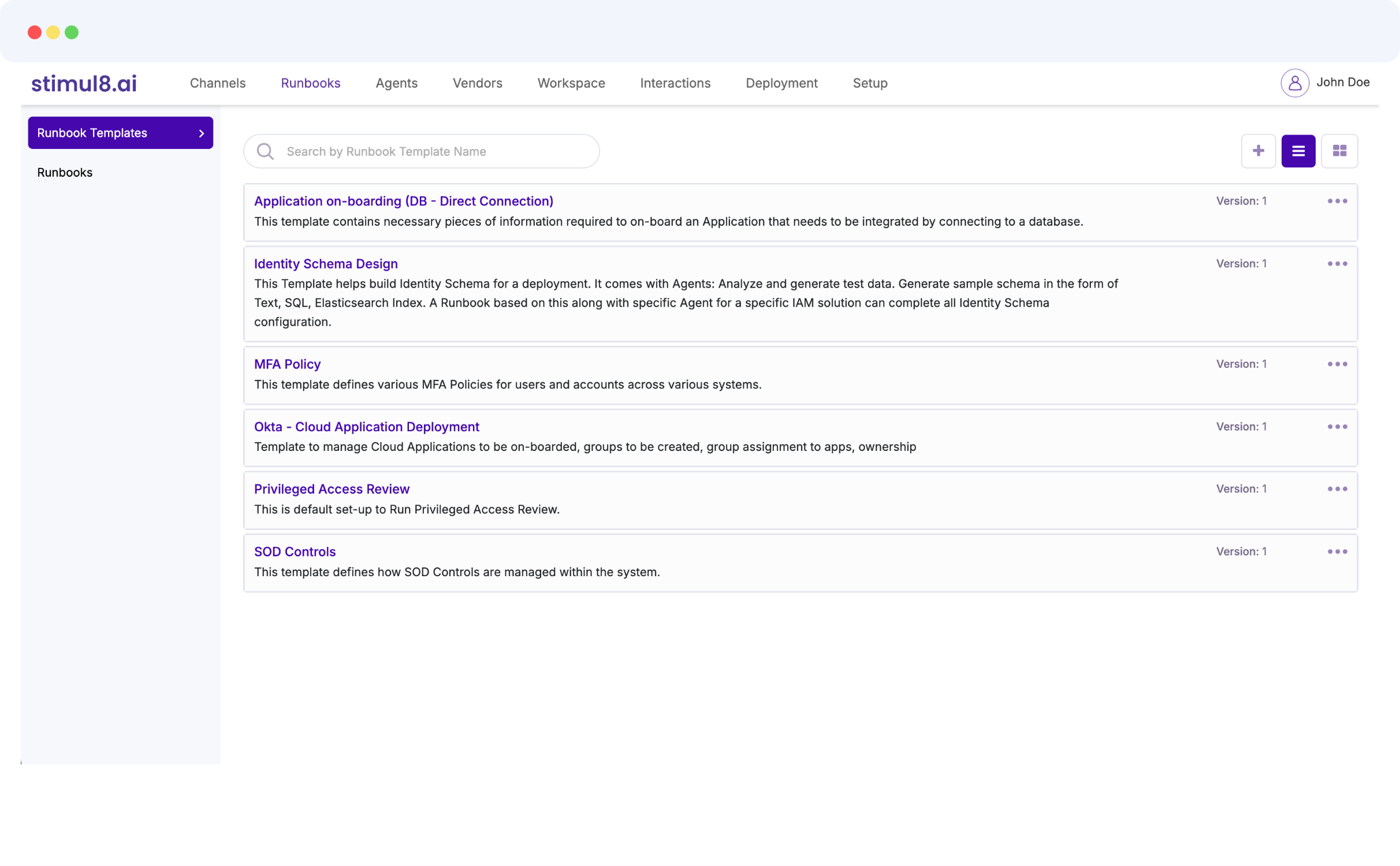The height and width of the screenshot is (866, 1400).
Task: Open three-dot menu for Privileged Access Review
Action: click(1336, 489)
